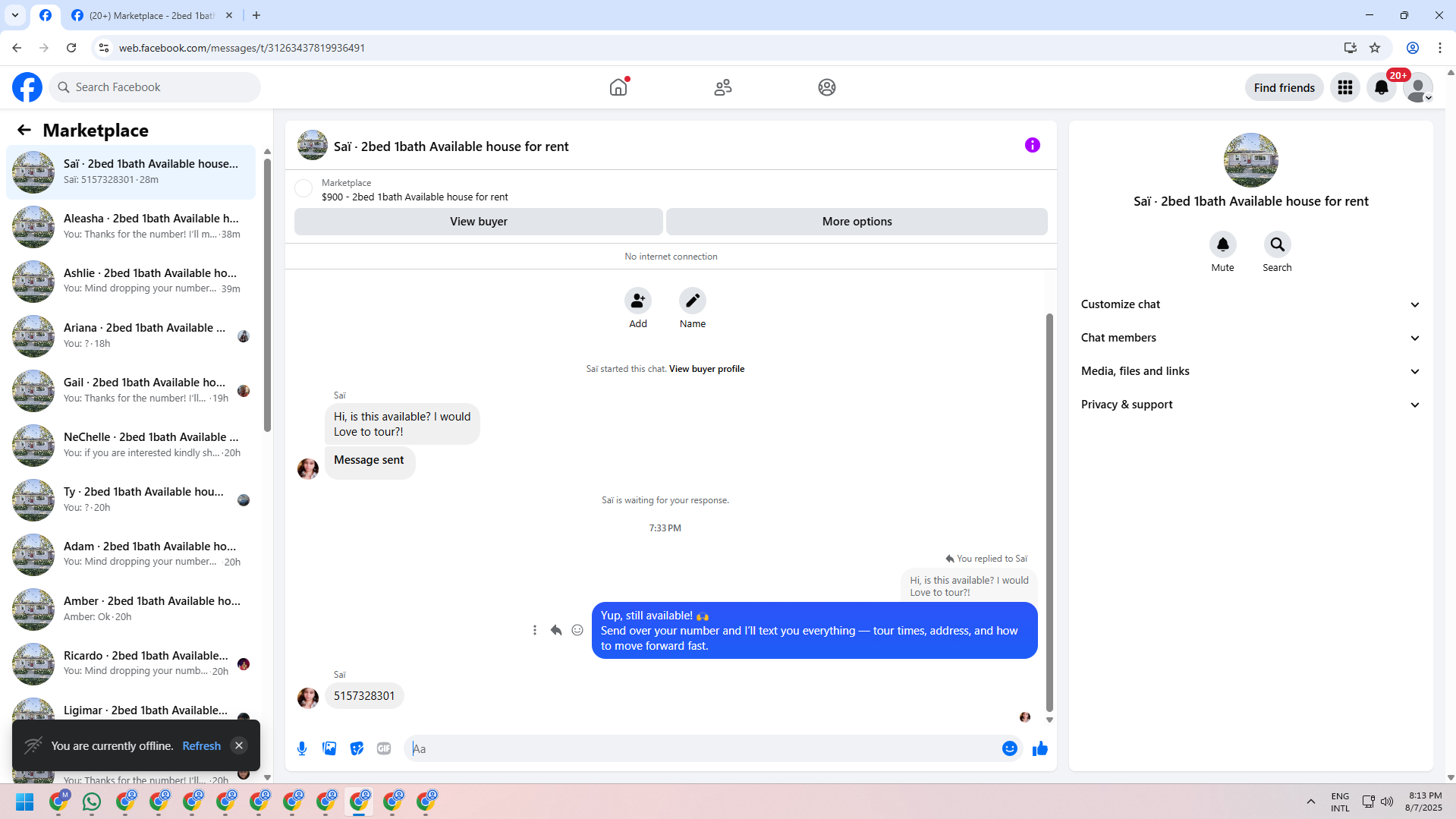Expand the Chat members section
The image size is (1456, 819).
pos(1250,338)
